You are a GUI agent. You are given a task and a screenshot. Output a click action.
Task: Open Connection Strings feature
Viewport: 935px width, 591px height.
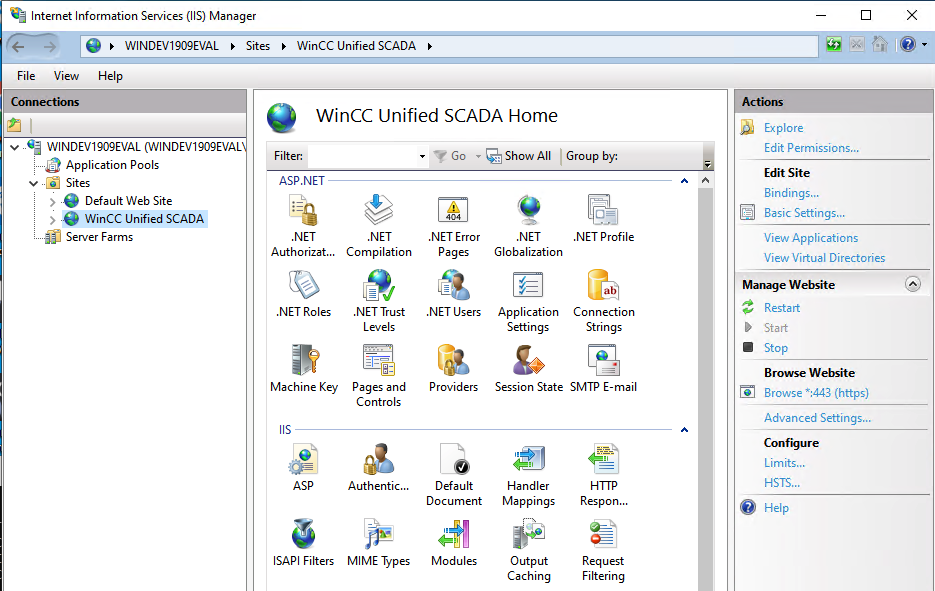pos(603,301)
